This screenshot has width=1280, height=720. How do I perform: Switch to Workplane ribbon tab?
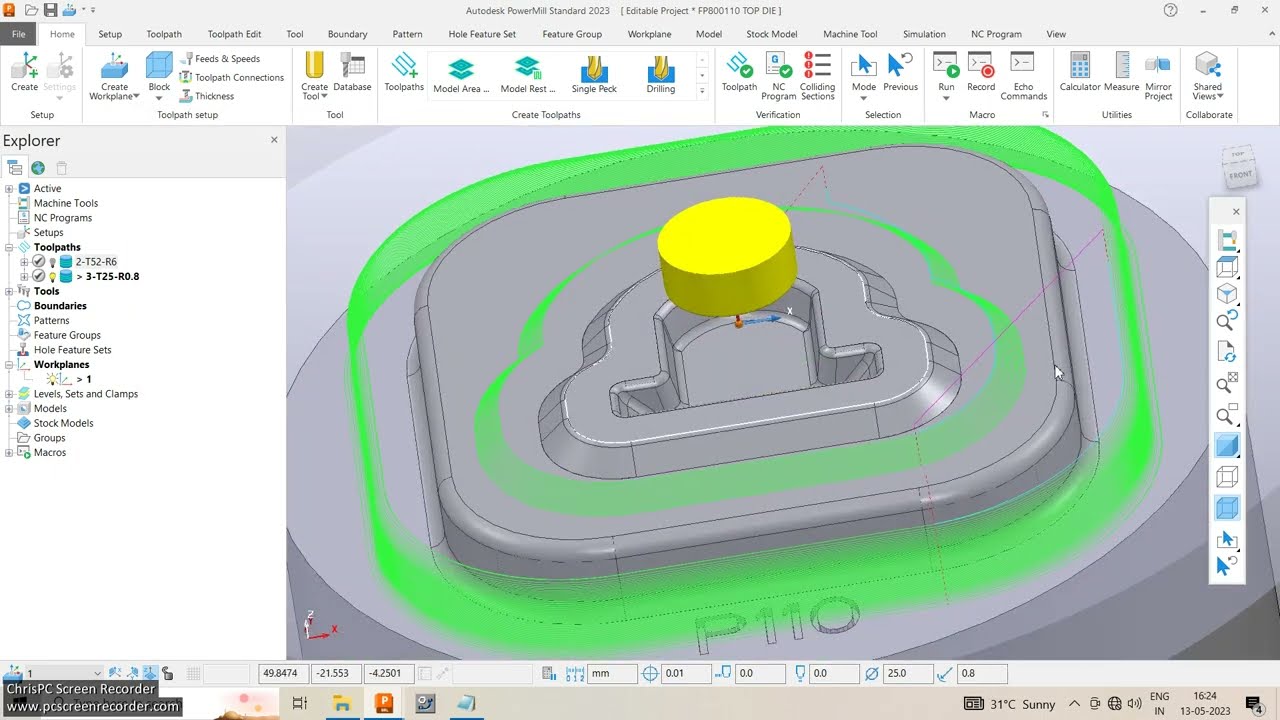[x=649, y=34]
